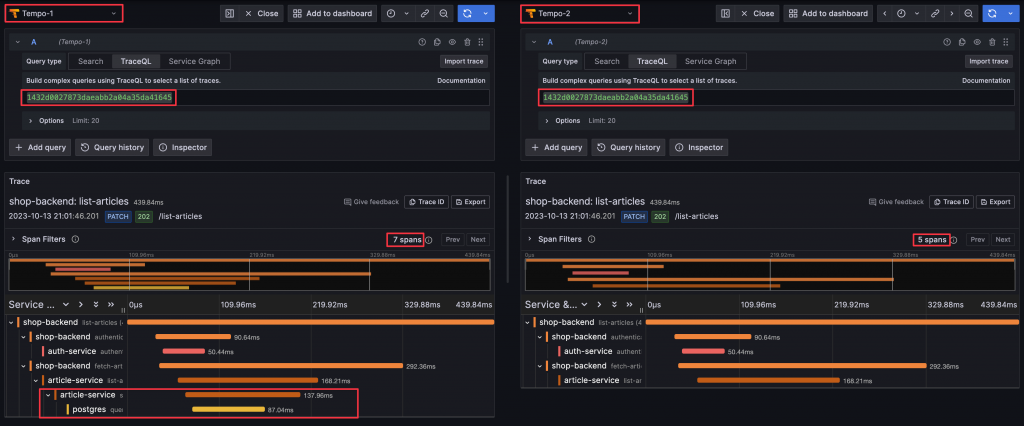Select Search query type in Tempo-1
Viewport: 1024px width, 426px height.
(x=91, y=61)
